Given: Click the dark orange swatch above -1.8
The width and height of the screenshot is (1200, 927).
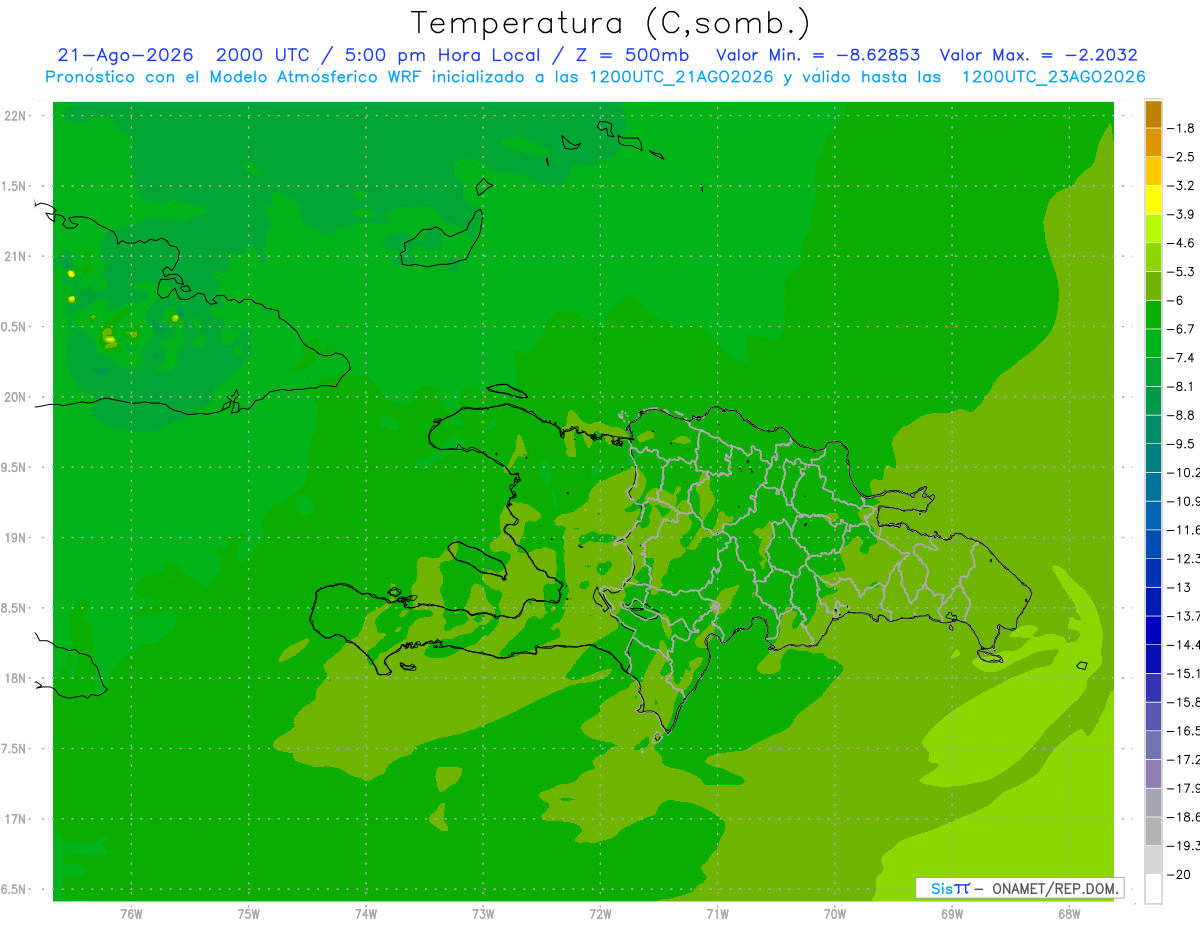Looking at the screenshot, I should [x=1153, y=114].
